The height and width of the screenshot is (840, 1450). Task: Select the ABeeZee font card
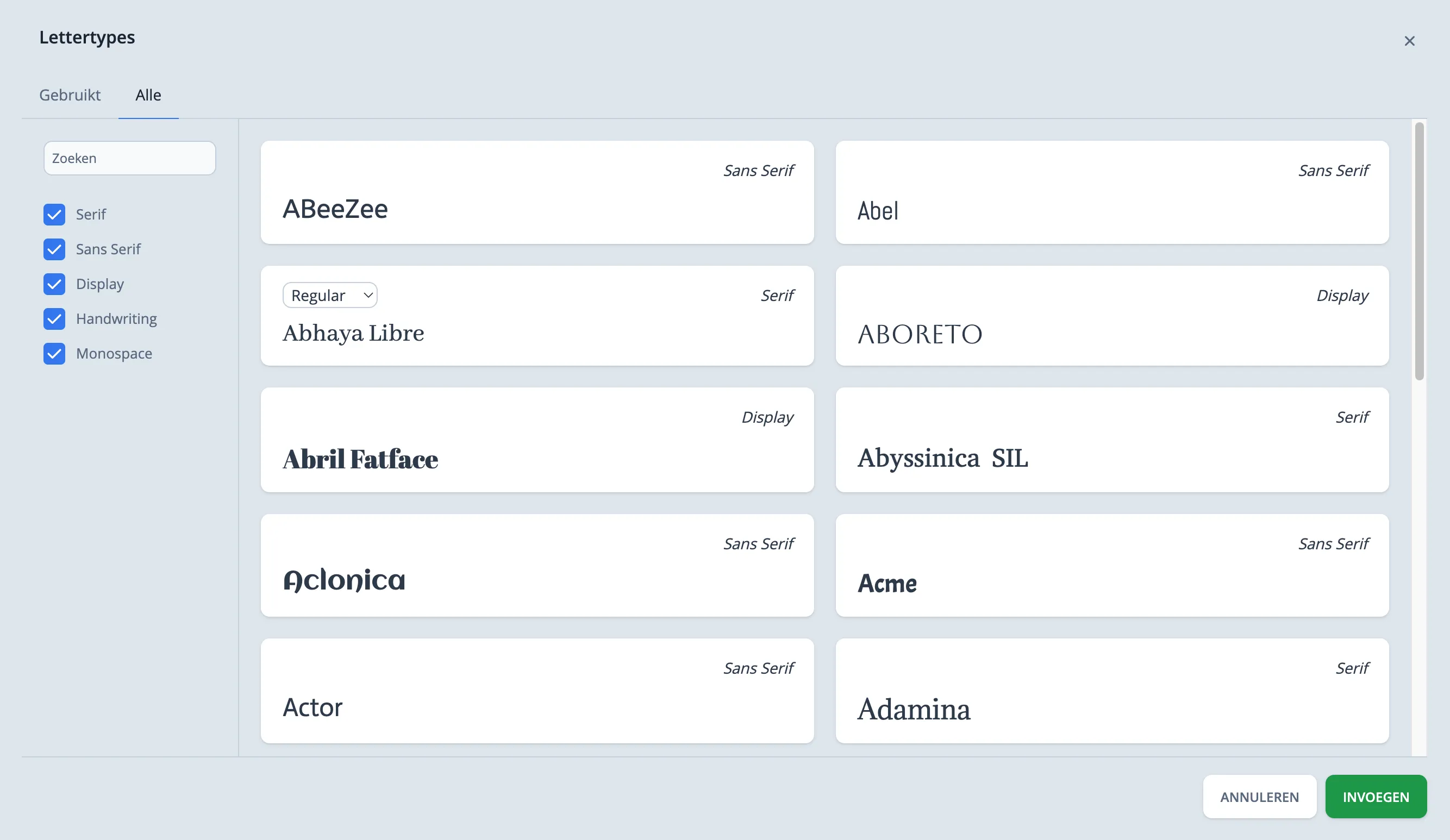pyautogui.click(x=537, y=193)
